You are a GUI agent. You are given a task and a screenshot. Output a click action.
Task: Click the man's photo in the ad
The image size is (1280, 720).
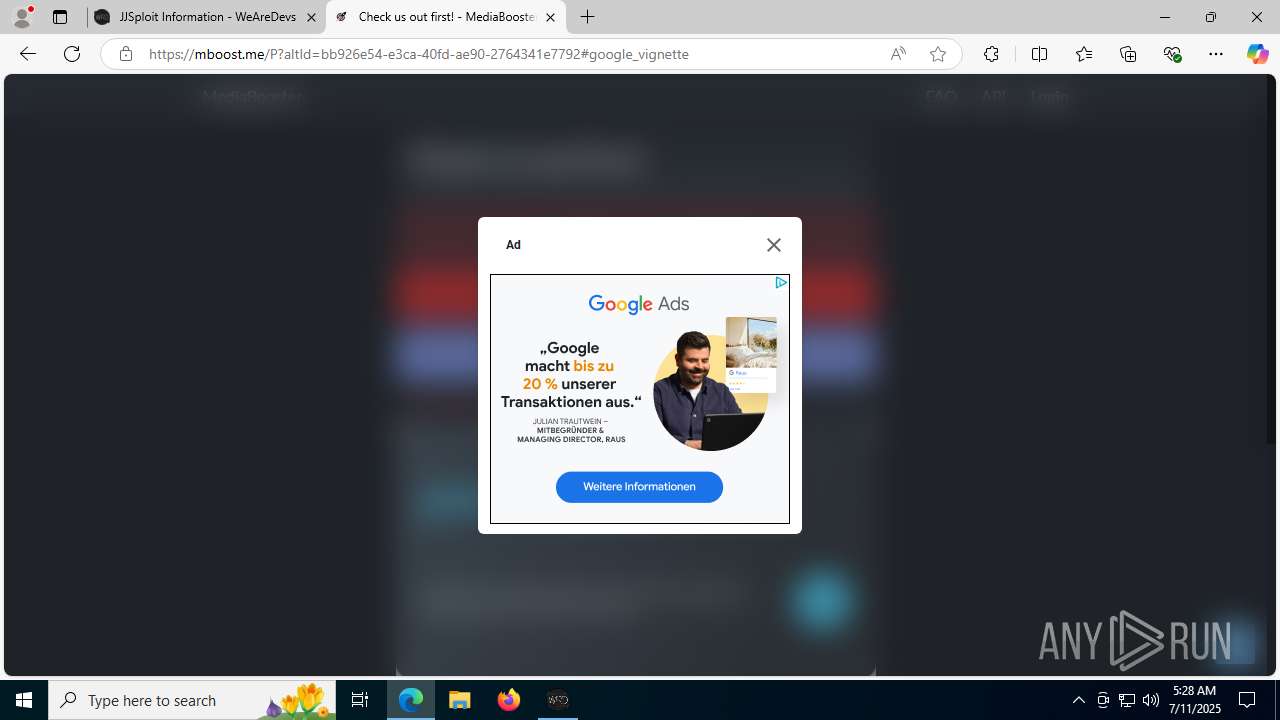point(710,392)
